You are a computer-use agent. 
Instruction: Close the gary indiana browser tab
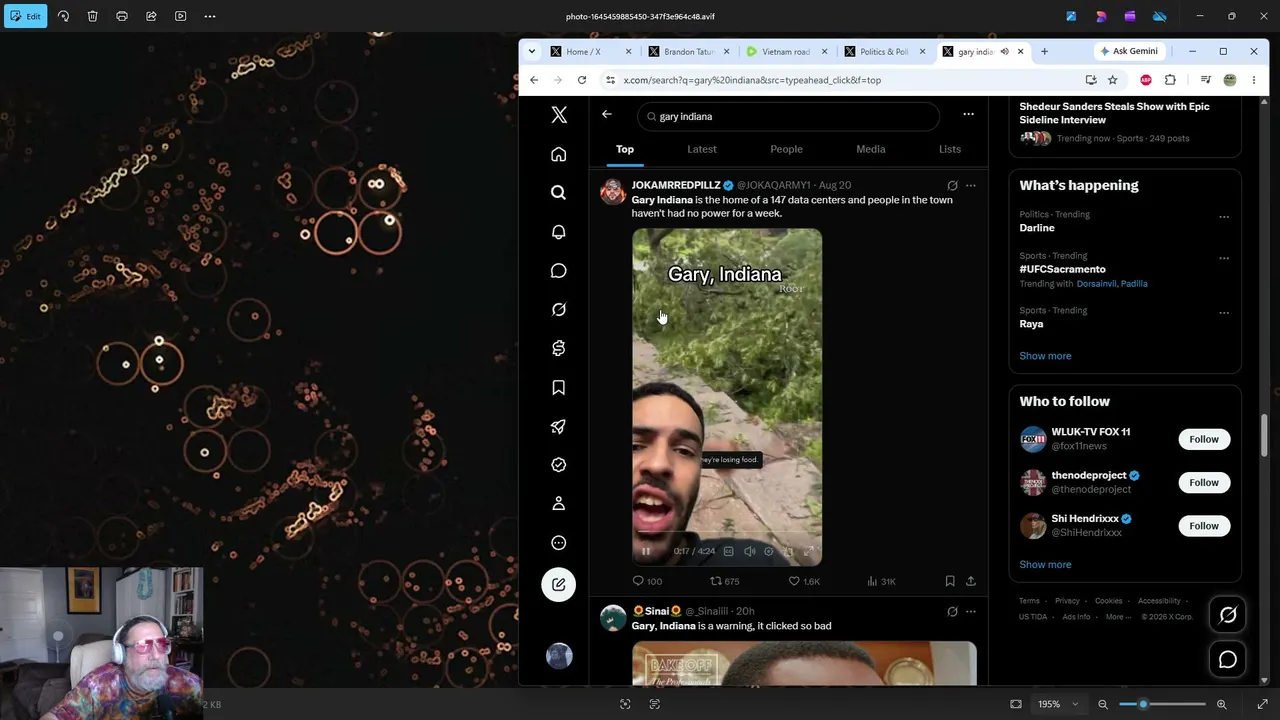pyautogui.click(x=1020, y=52)
